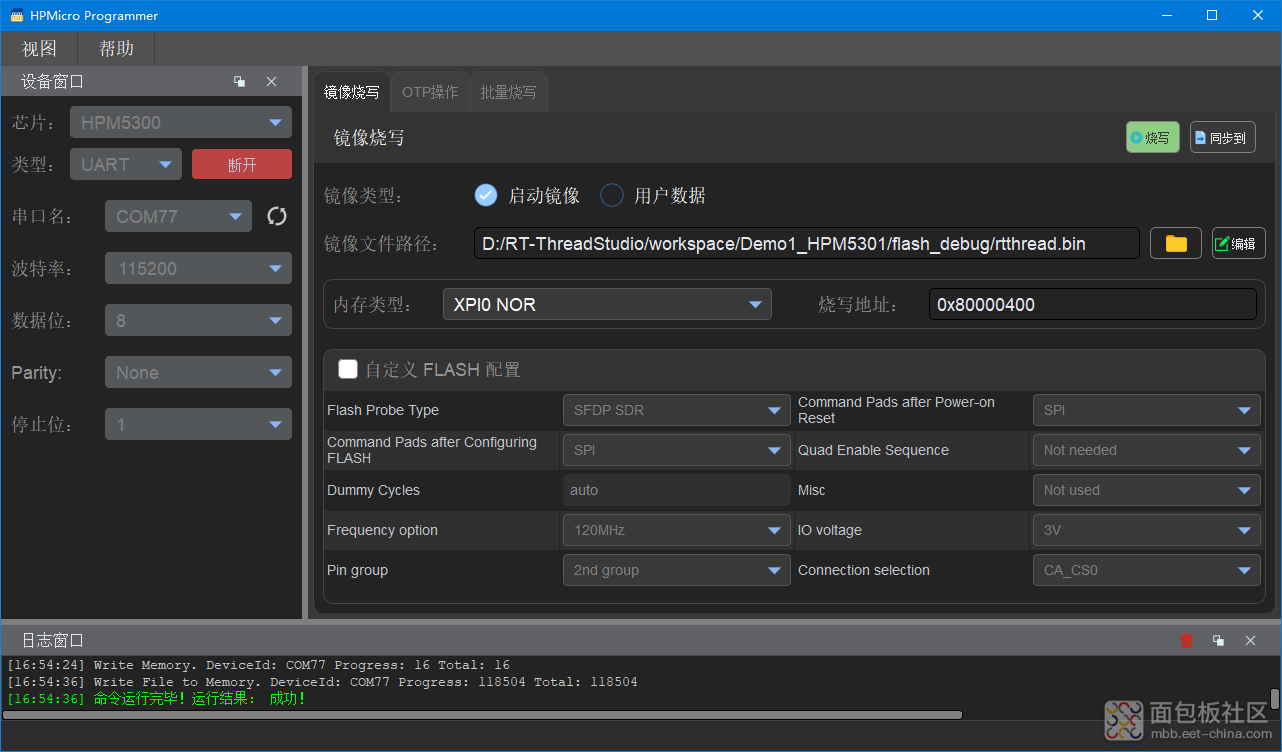This screenshot has height=752, width=1282.
Task: Open the 波特率 115200 dropdown
Action: click(198, 268)
